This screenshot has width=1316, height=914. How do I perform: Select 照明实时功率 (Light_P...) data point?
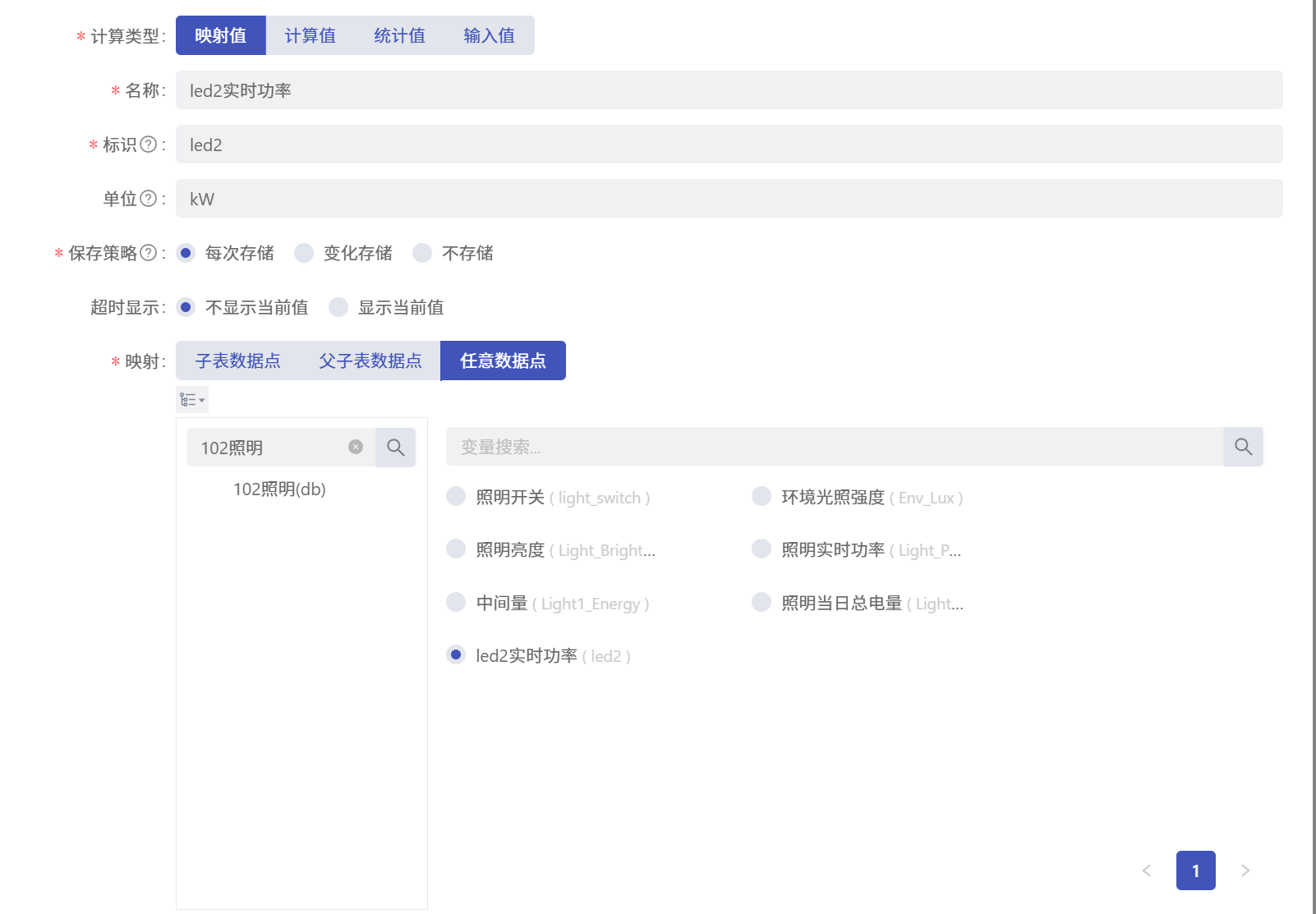762,549
